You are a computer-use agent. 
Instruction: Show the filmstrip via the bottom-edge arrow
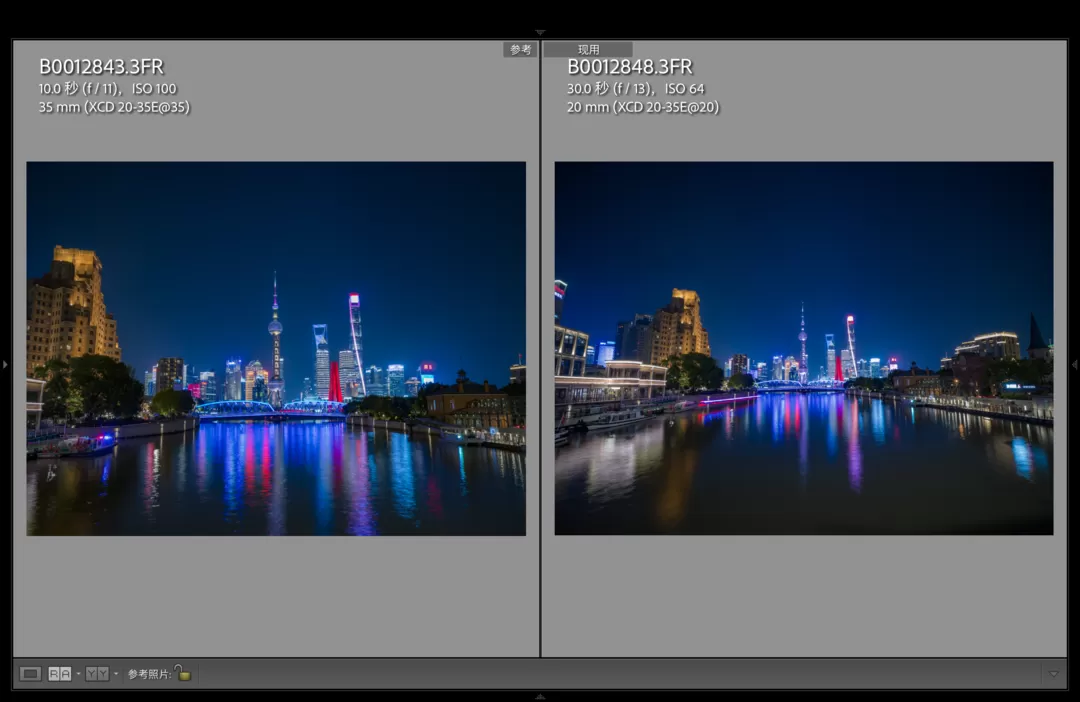pos(540,696)
